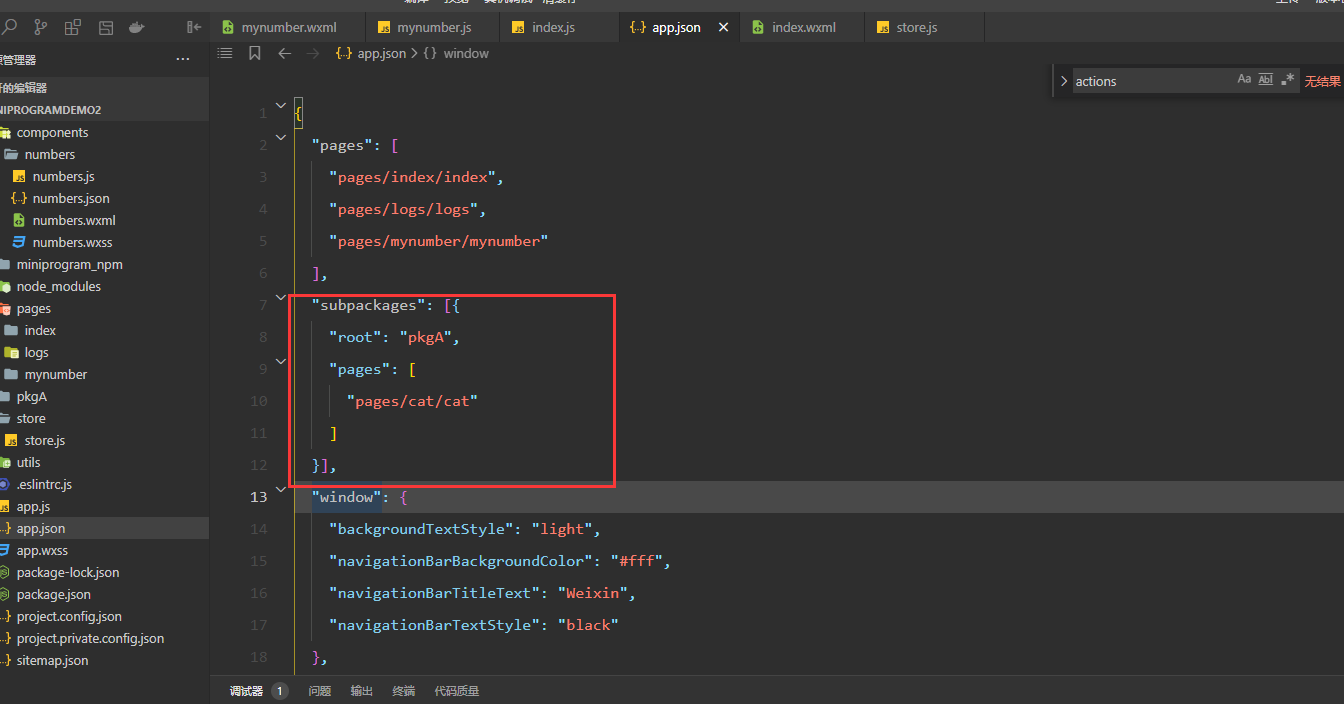This screenshot has width=1344, height=704.
Task: Switch to the mynumber.js tab
Action: pos(433,28)
